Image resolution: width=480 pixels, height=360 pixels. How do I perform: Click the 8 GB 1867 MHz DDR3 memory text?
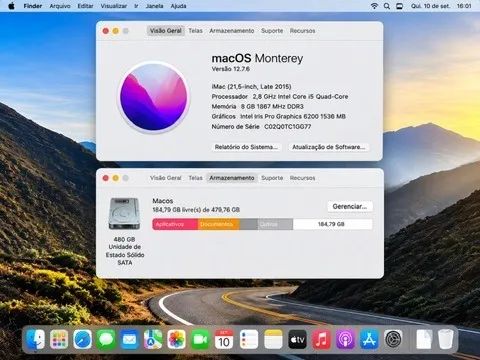point(272,107)
